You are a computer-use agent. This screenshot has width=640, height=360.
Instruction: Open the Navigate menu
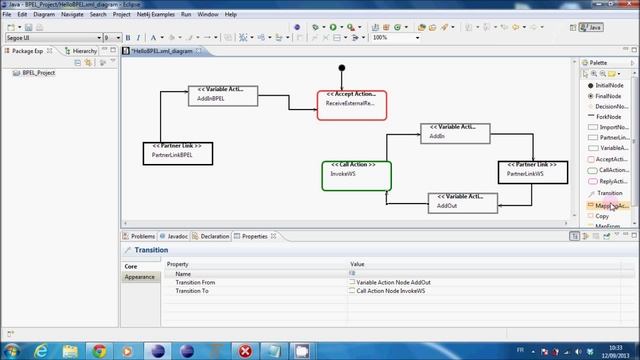(72, 14)
